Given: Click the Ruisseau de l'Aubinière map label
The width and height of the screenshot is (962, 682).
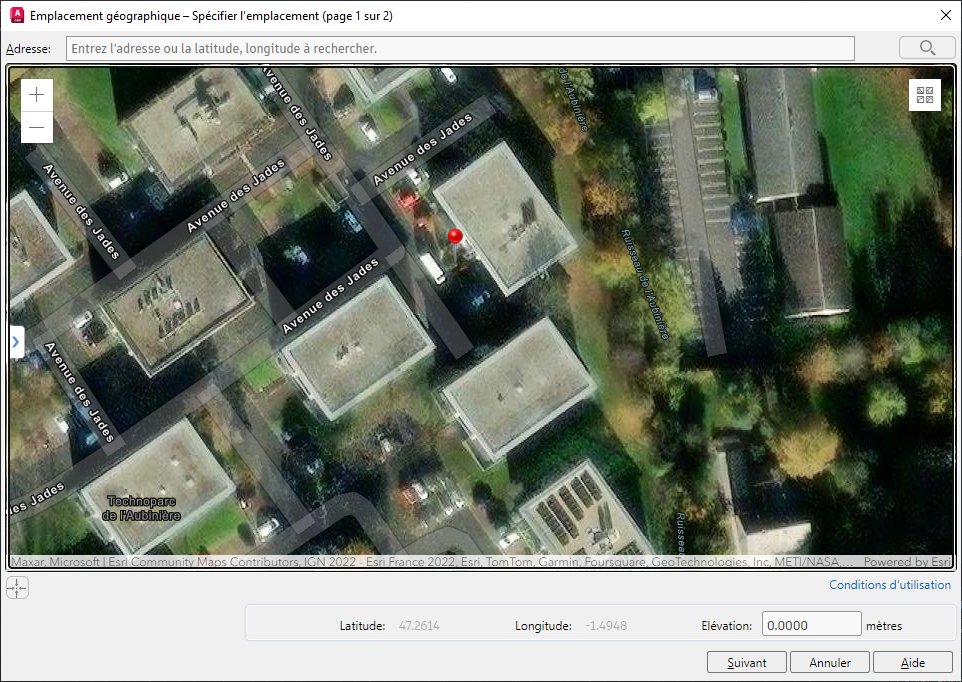Looking at the screenshot, I should (x=645, y=284).
